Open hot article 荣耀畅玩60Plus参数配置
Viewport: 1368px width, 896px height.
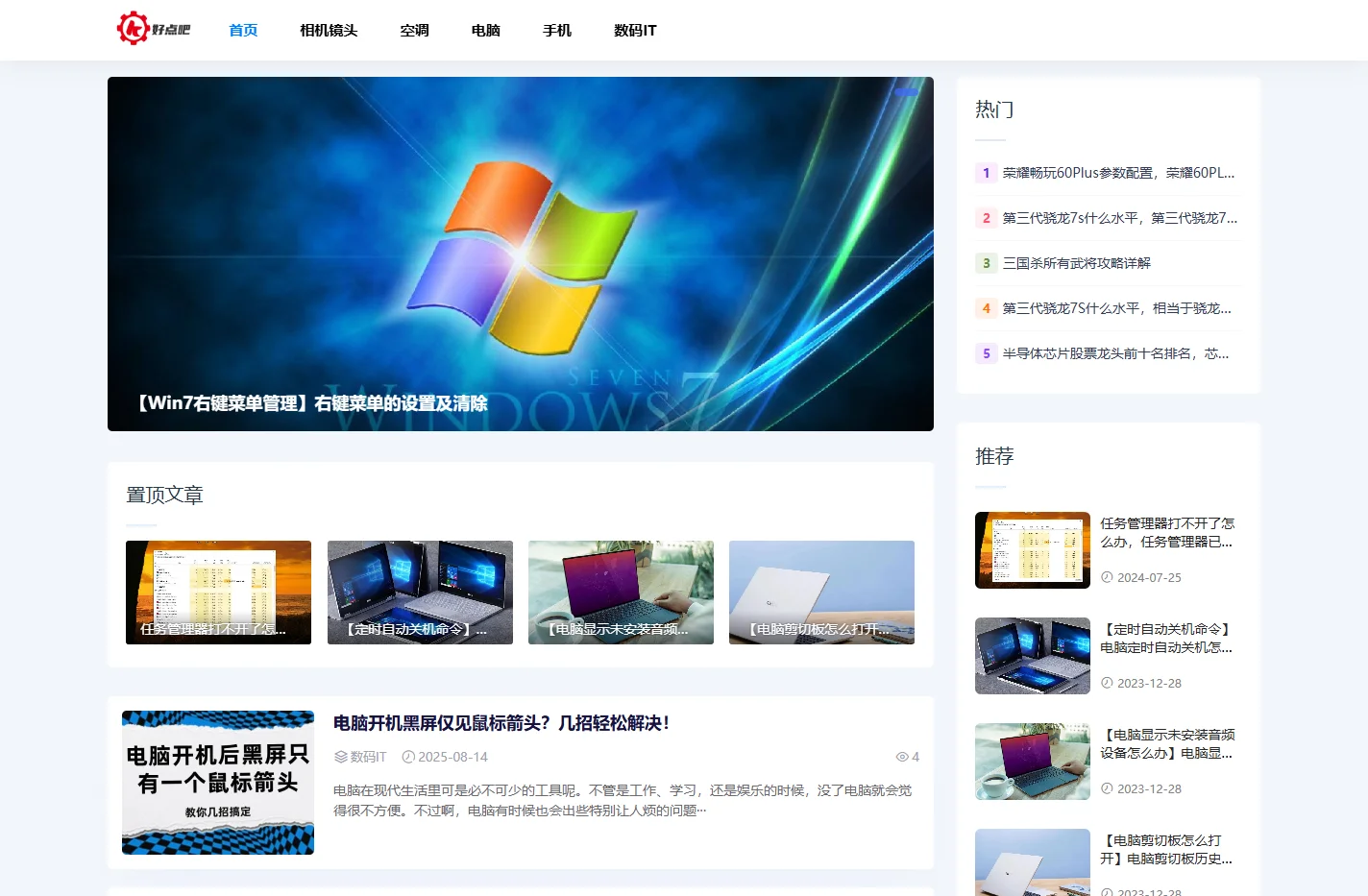pyautogui.click(x=1118, y=173)
